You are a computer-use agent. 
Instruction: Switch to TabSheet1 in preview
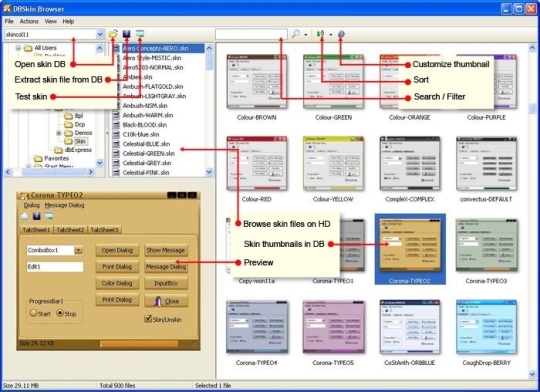click(x=36, y=230)
